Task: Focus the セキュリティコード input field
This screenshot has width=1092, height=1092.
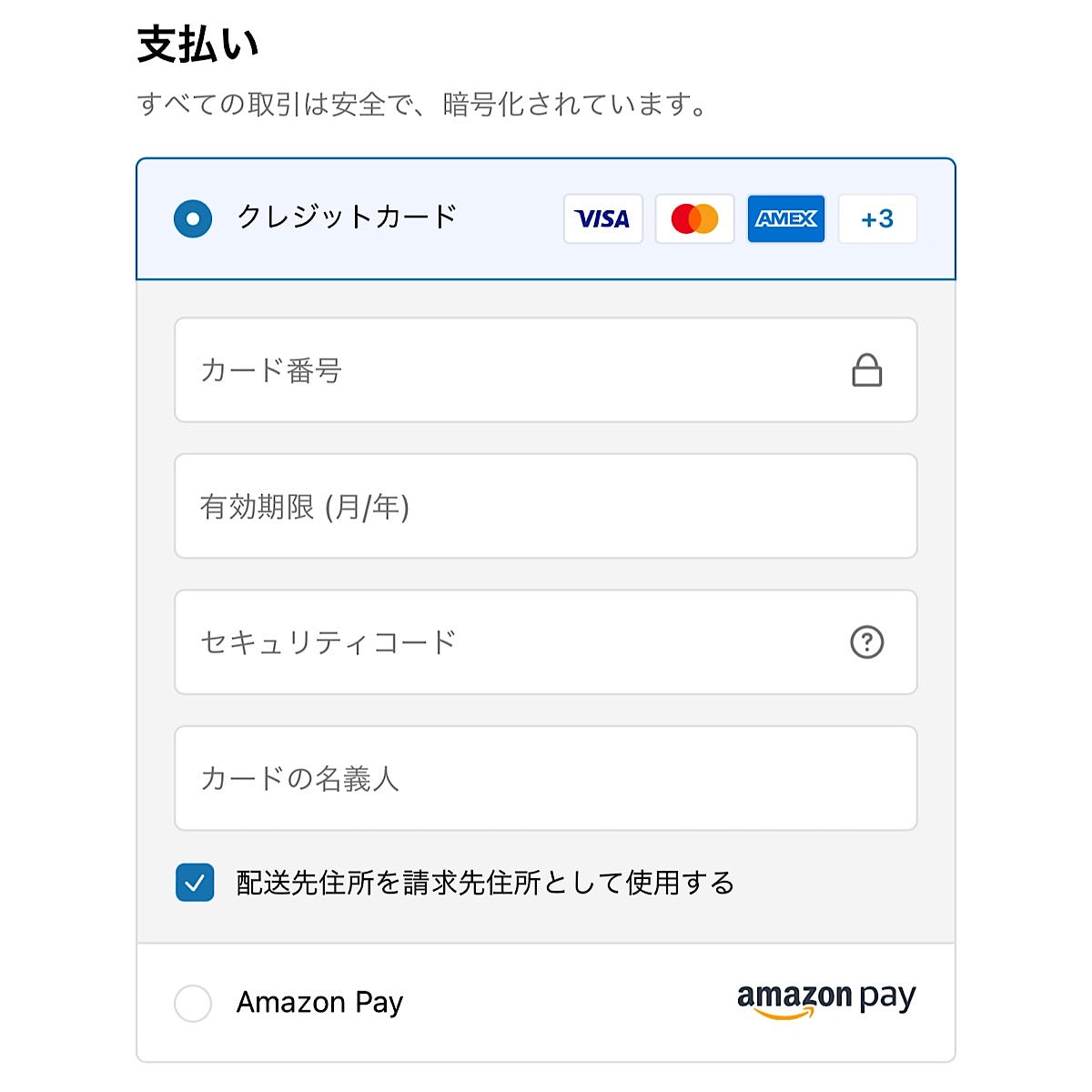Action: point(510,642)
